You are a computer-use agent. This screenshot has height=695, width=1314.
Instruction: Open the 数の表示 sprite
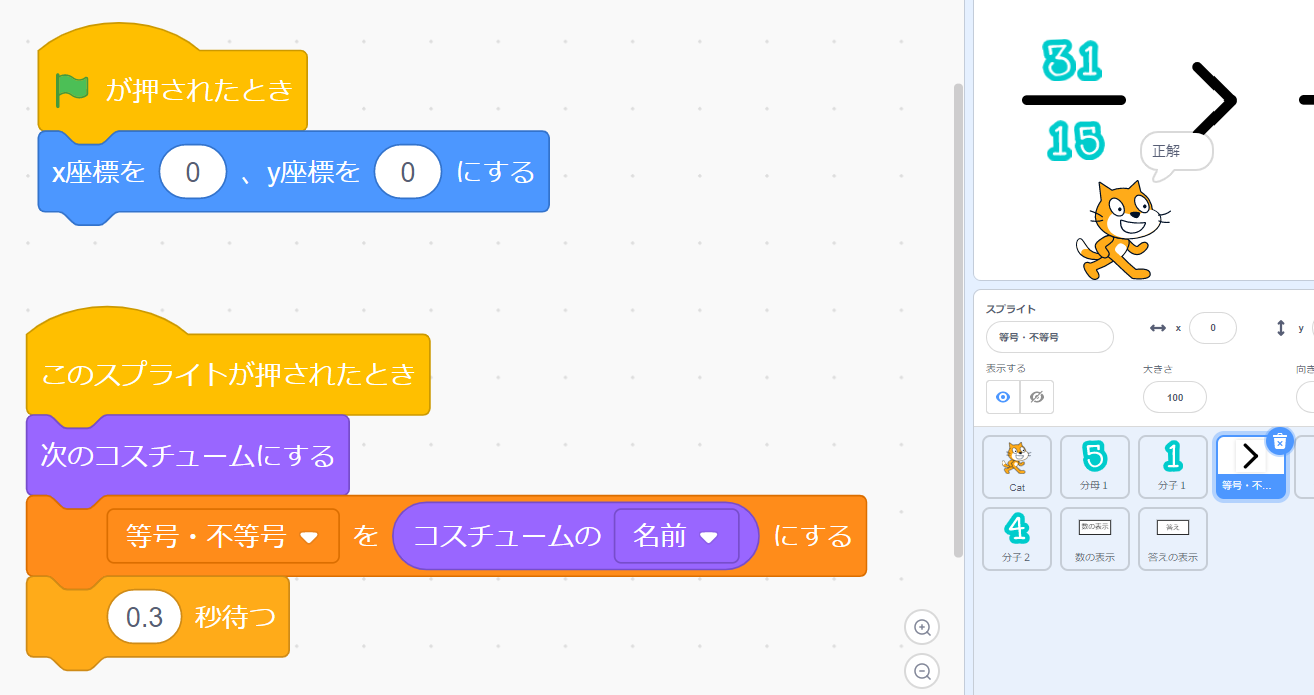click(x=1094, y=538)
